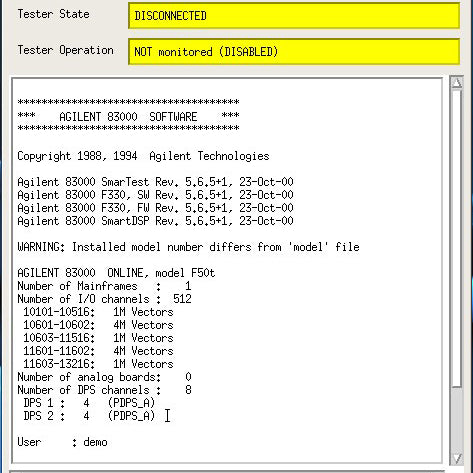Screen dimensions: 473x473
Task: Click the '10603-11516: 1M Vectors' line
Action: 98,338
